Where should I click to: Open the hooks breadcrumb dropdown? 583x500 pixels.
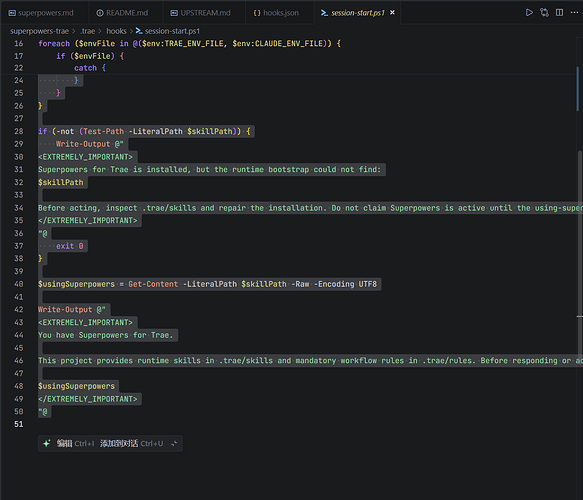click(x=116, y=31)
